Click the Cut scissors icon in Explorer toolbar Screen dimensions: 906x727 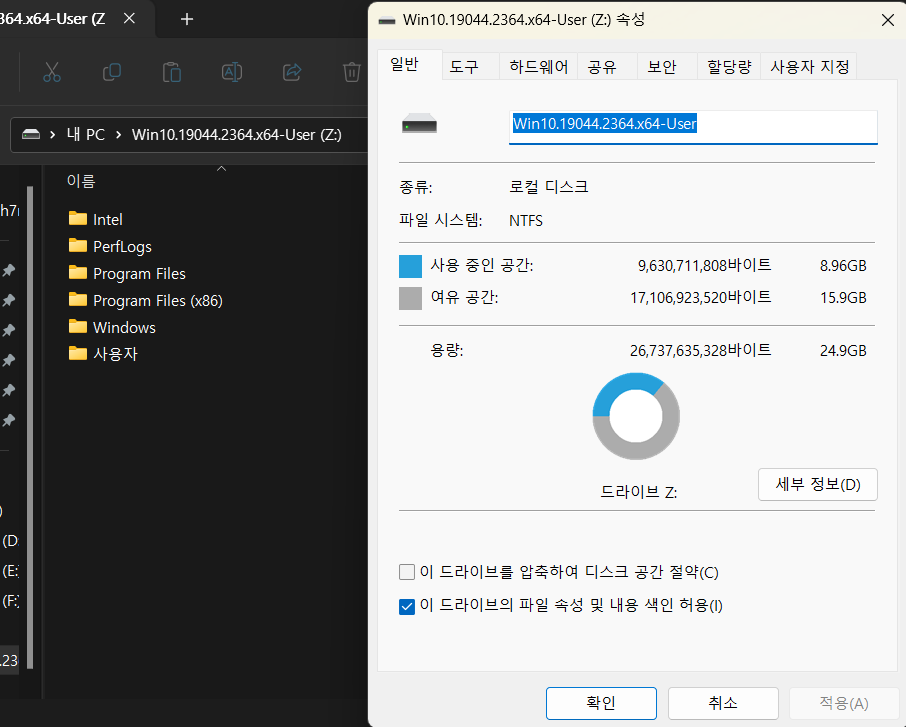(x=51, y=72)
